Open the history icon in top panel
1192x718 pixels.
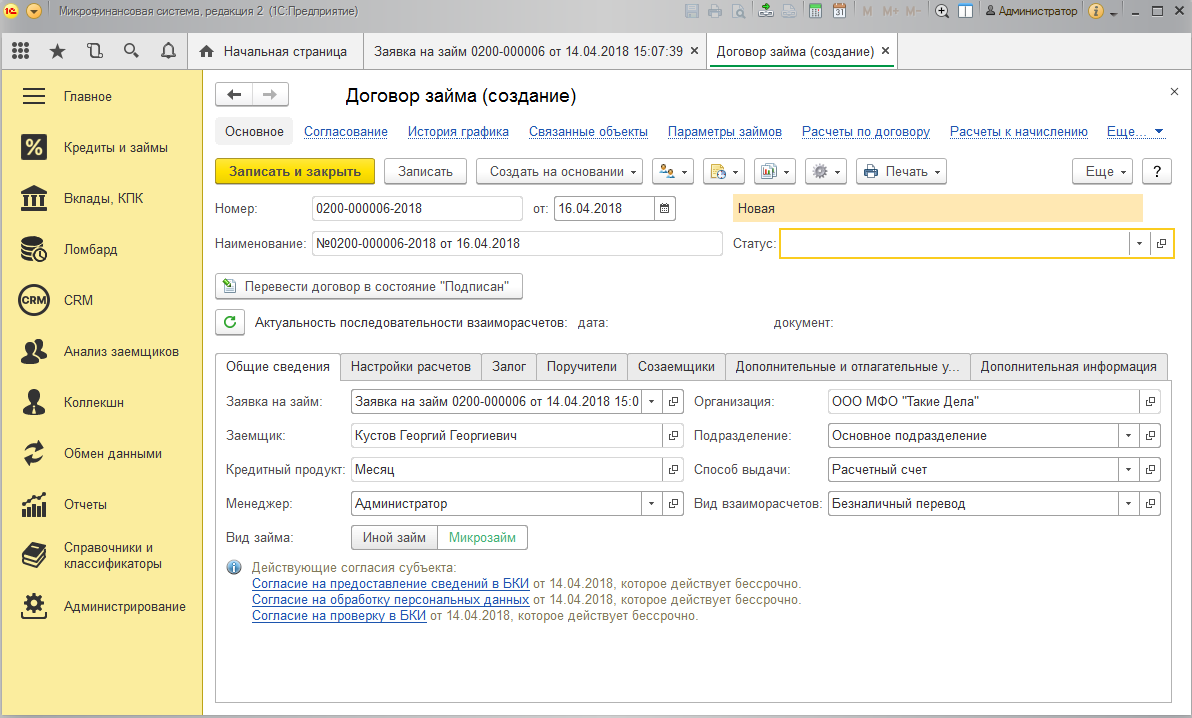coord(94,51)
